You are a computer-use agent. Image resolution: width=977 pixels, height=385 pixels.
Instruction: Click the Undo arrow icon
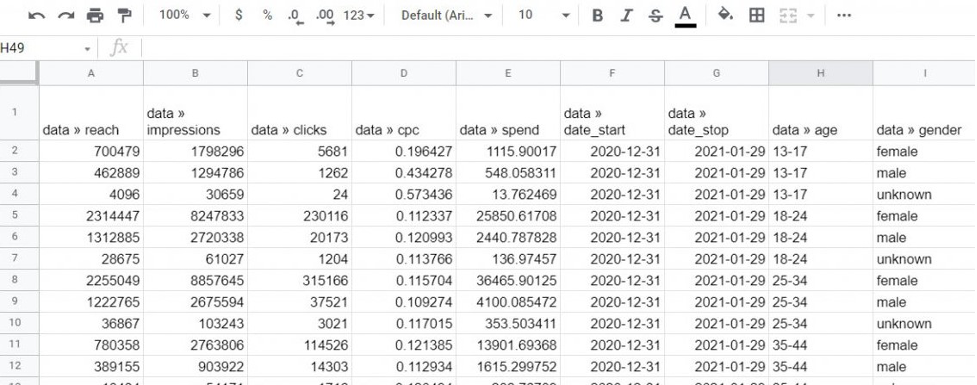click(36, 16)
